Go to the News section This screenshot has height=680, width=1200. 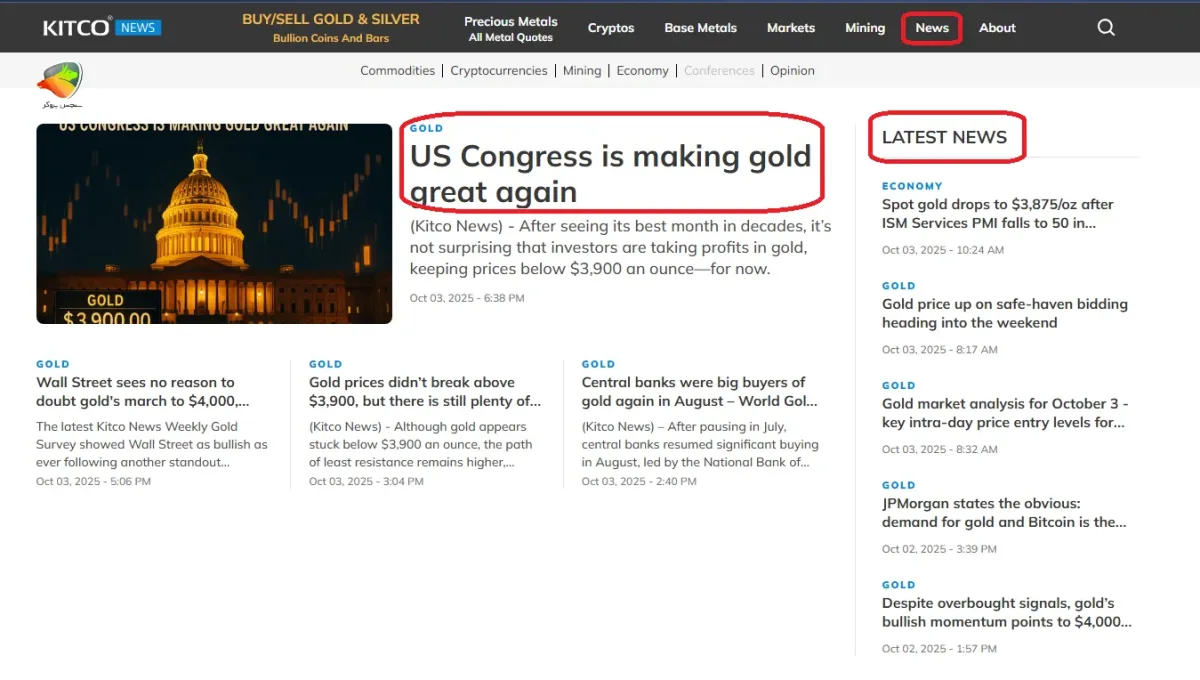[932, 28]
